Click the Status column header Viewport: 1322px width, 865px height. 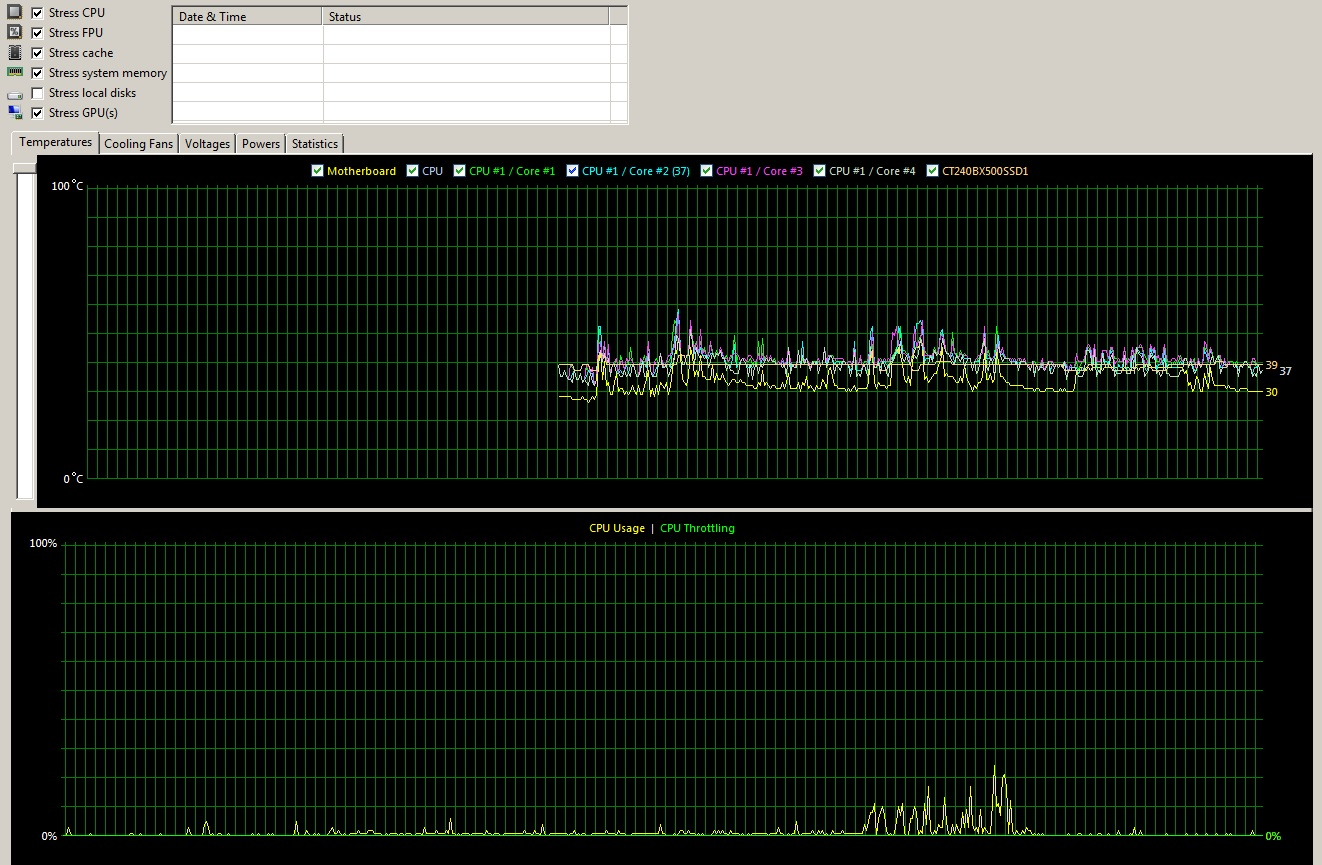[466, 16]
